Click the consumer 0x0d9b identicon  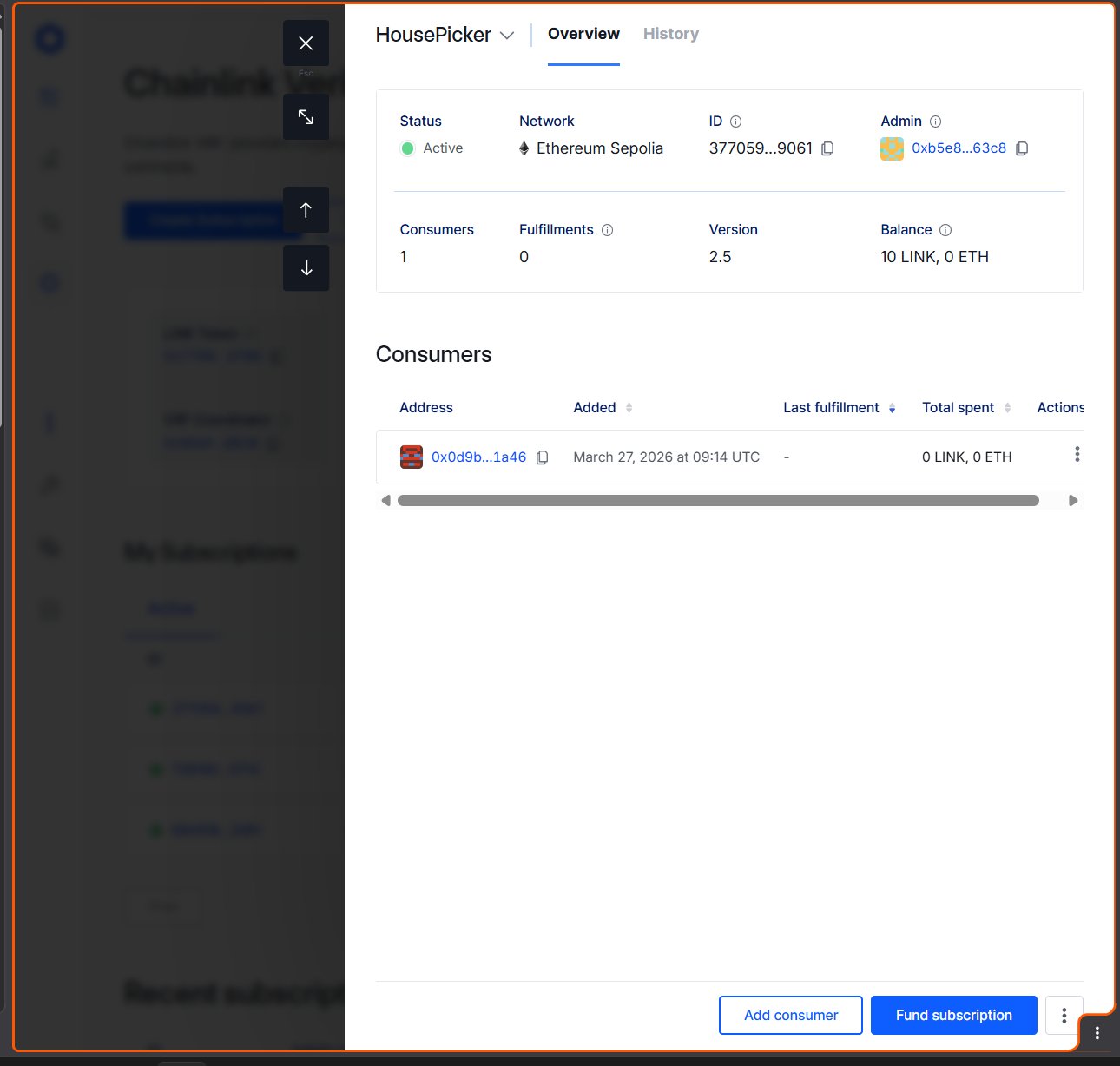[x=411, y=457]
